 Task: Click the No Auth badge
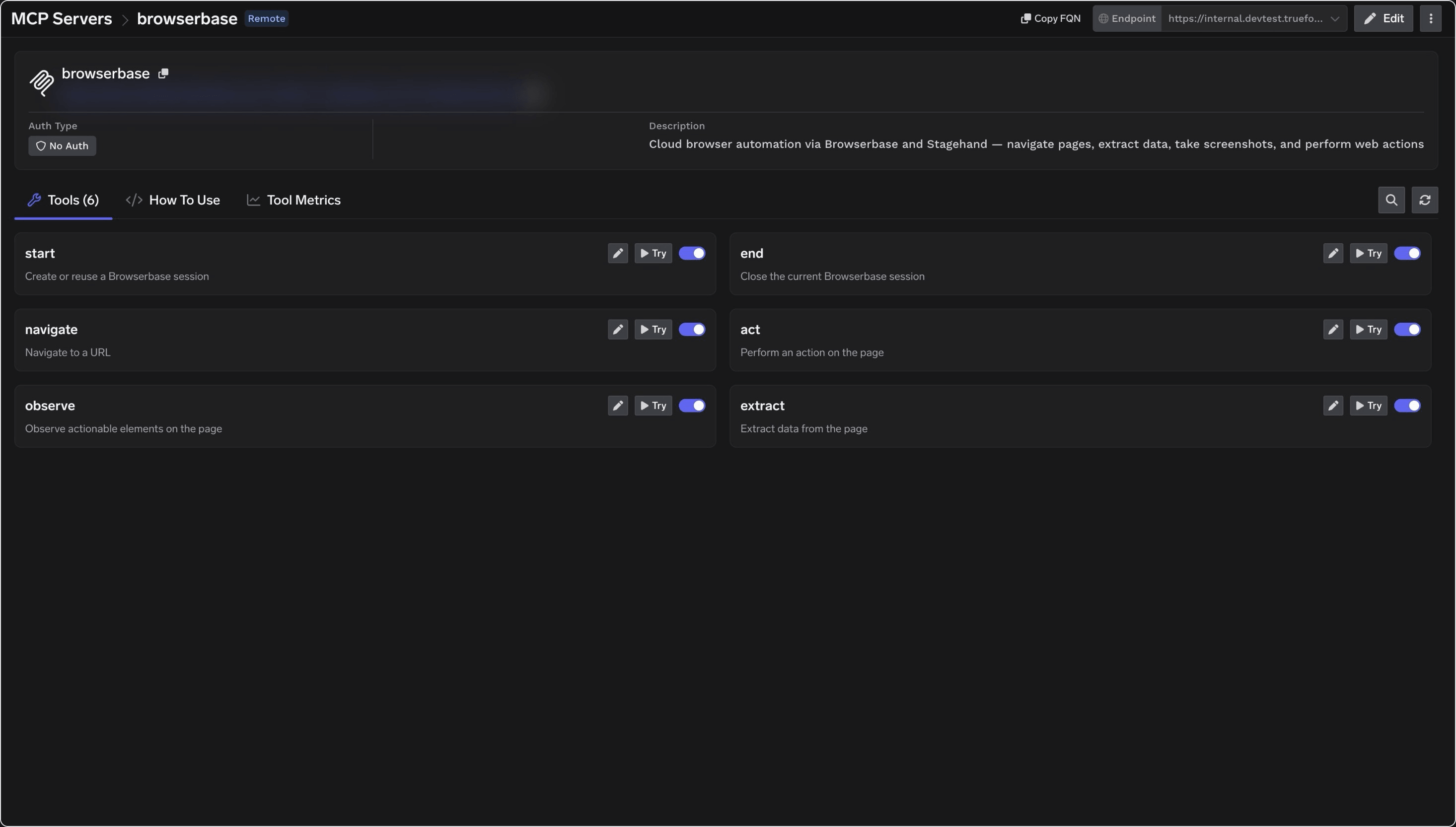[63, 146]
